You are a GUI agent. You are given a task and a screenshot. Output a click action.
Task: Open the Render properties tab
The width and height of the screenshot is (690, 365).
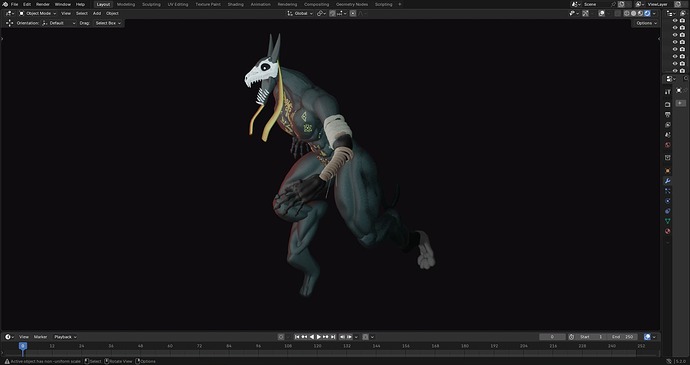668,105
